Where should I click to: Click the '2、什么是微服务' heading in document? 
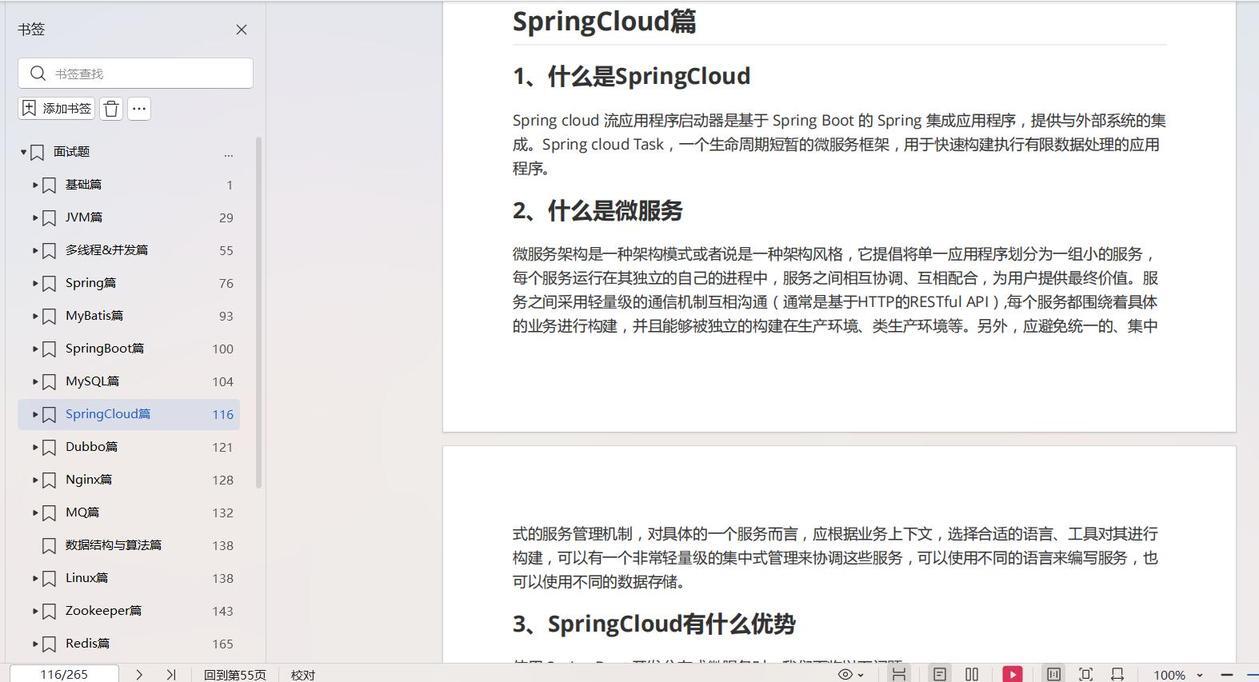point(598,210)
